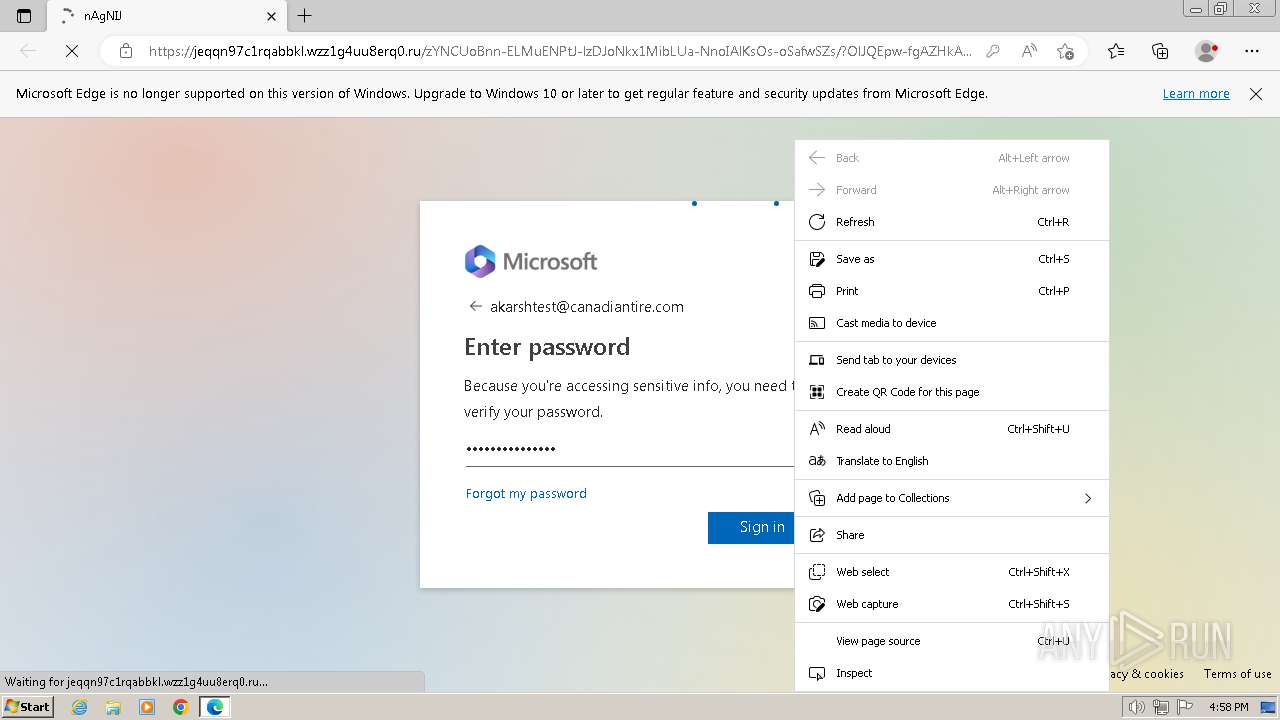Open the Settings and more ellipsis menu

(1252, 51)
